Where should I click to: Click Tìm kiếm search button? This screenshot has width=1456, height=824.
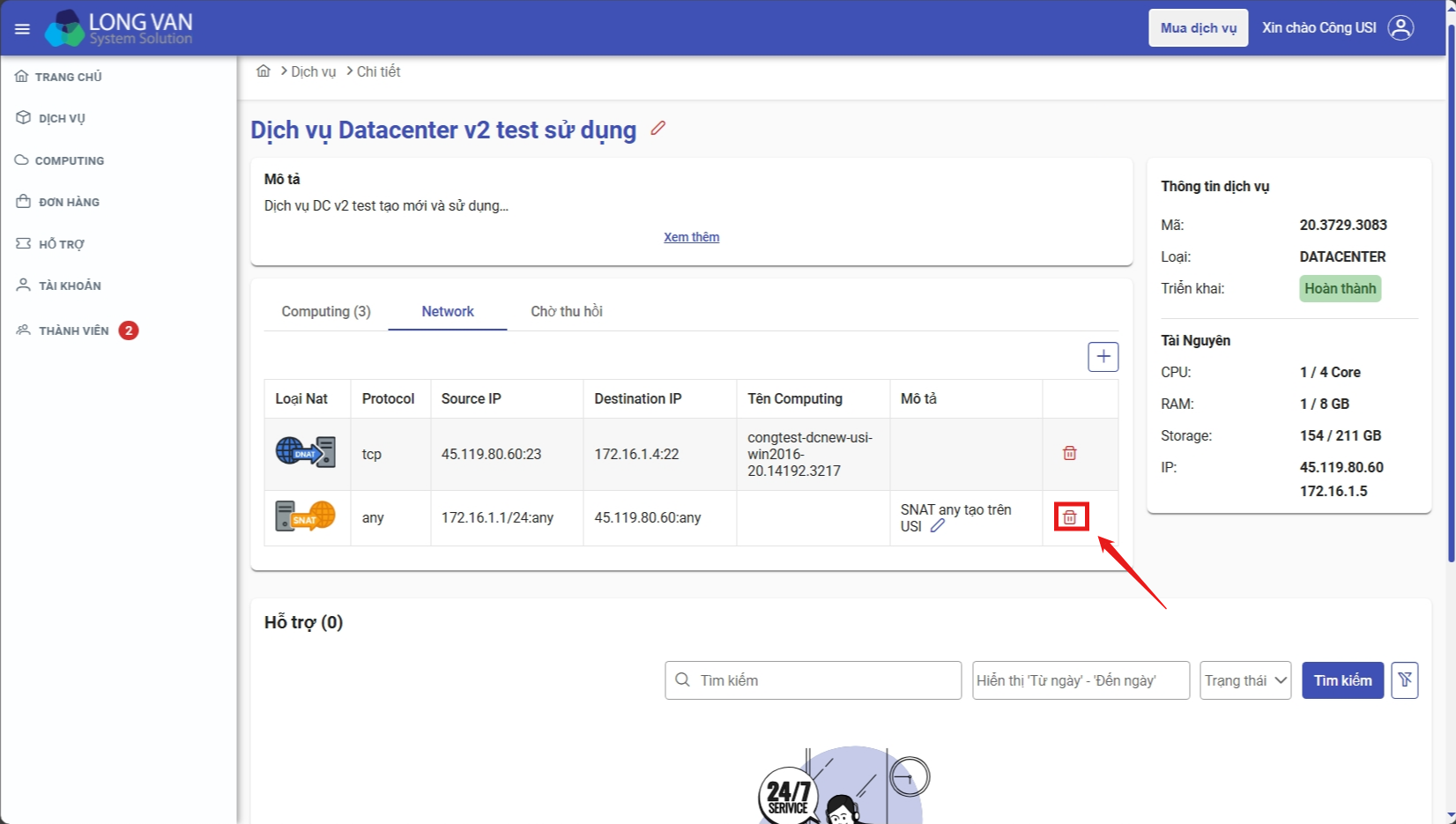pyautogui.click(x=1342, y=680)
